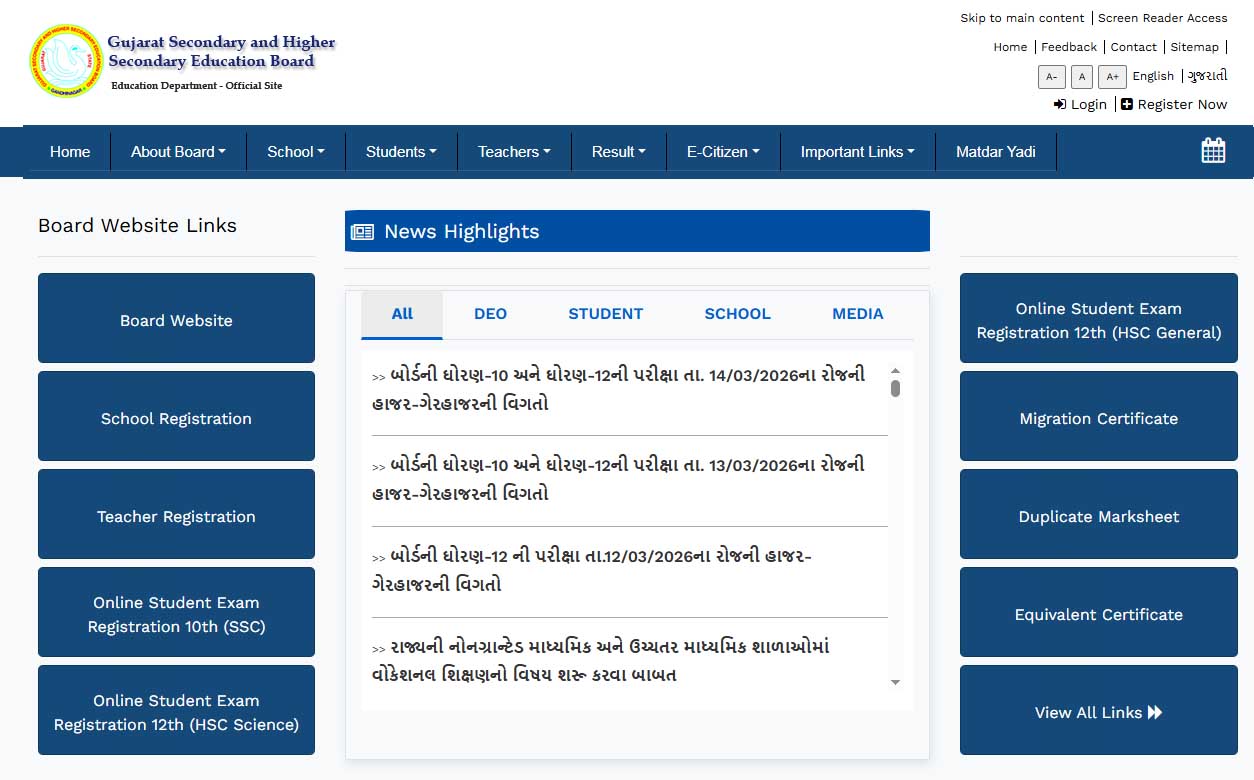
Task: Switch to the STUDENT news tab
Action: [x=605, y=313]
